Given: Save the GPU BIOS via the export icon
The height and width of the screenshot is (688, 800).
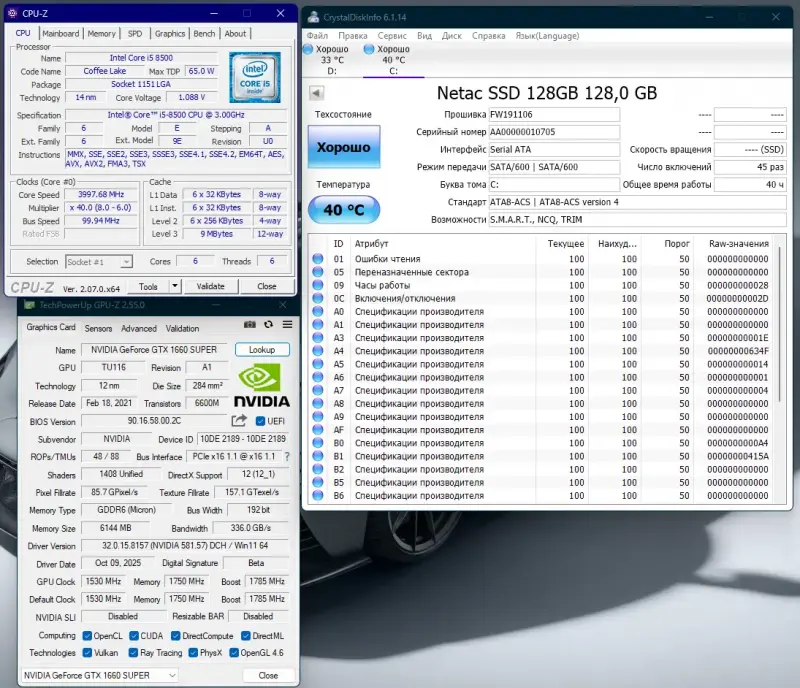Looking at the screenshot, I should pyautogui.click(x=238, y=421).
